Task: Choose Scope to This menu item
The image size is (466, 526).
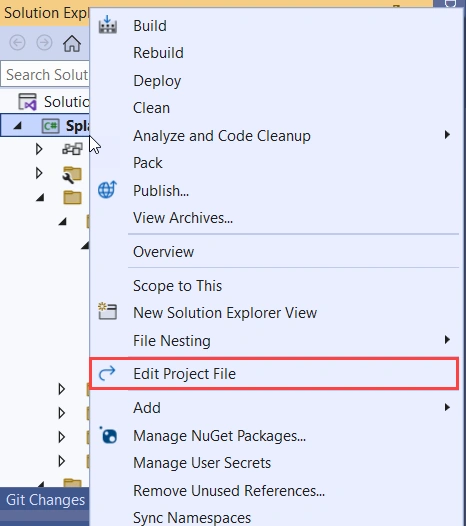Action: pos(177,286)
